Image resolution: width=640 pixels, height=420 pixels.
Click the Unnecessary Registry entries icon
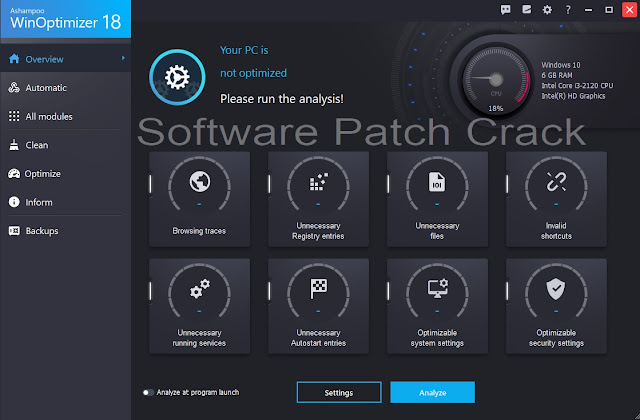(318, 182)
